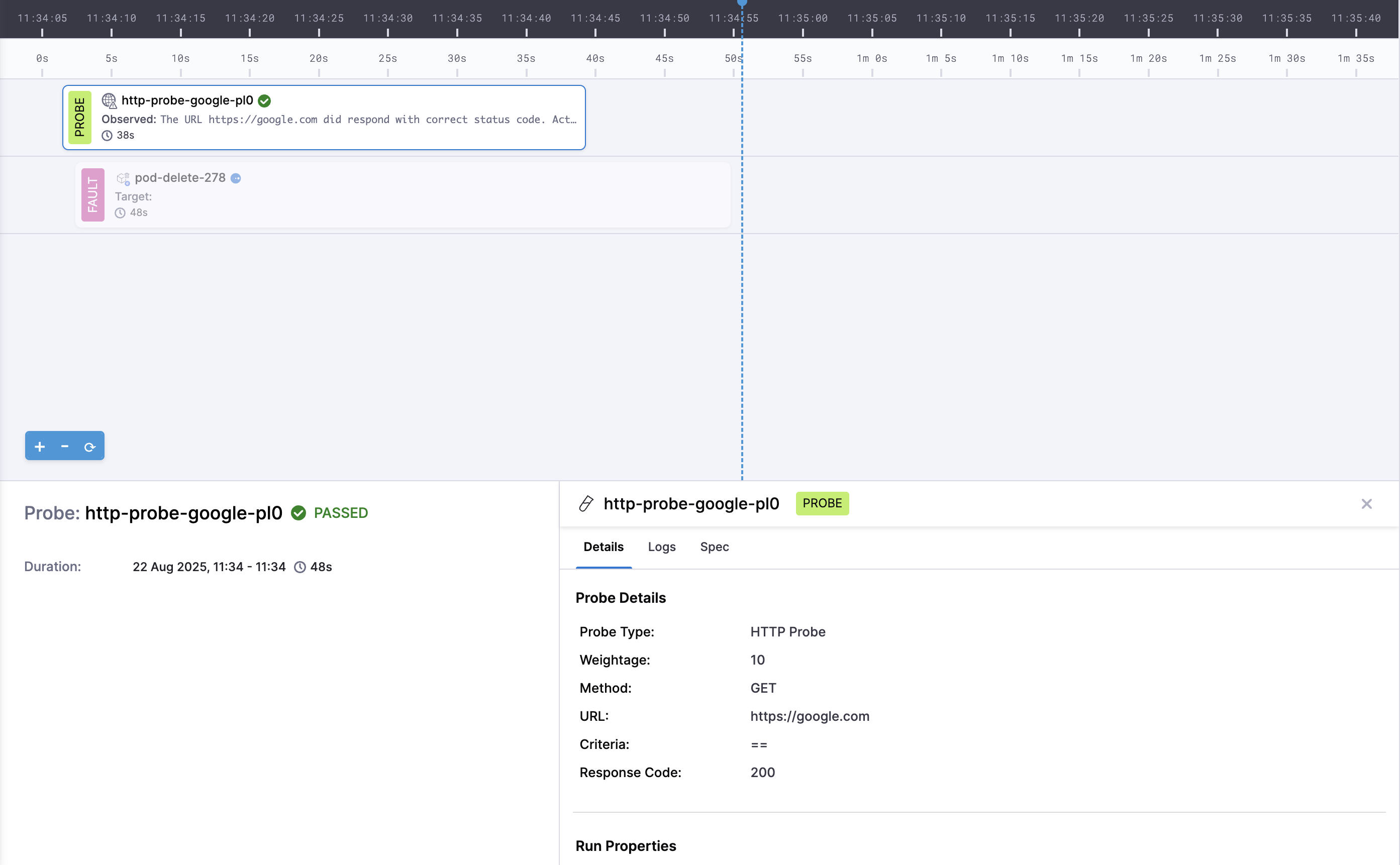Click the PASSED check icon in bottom panel
The image size is (1400, 865).
(x=299, y=512)
